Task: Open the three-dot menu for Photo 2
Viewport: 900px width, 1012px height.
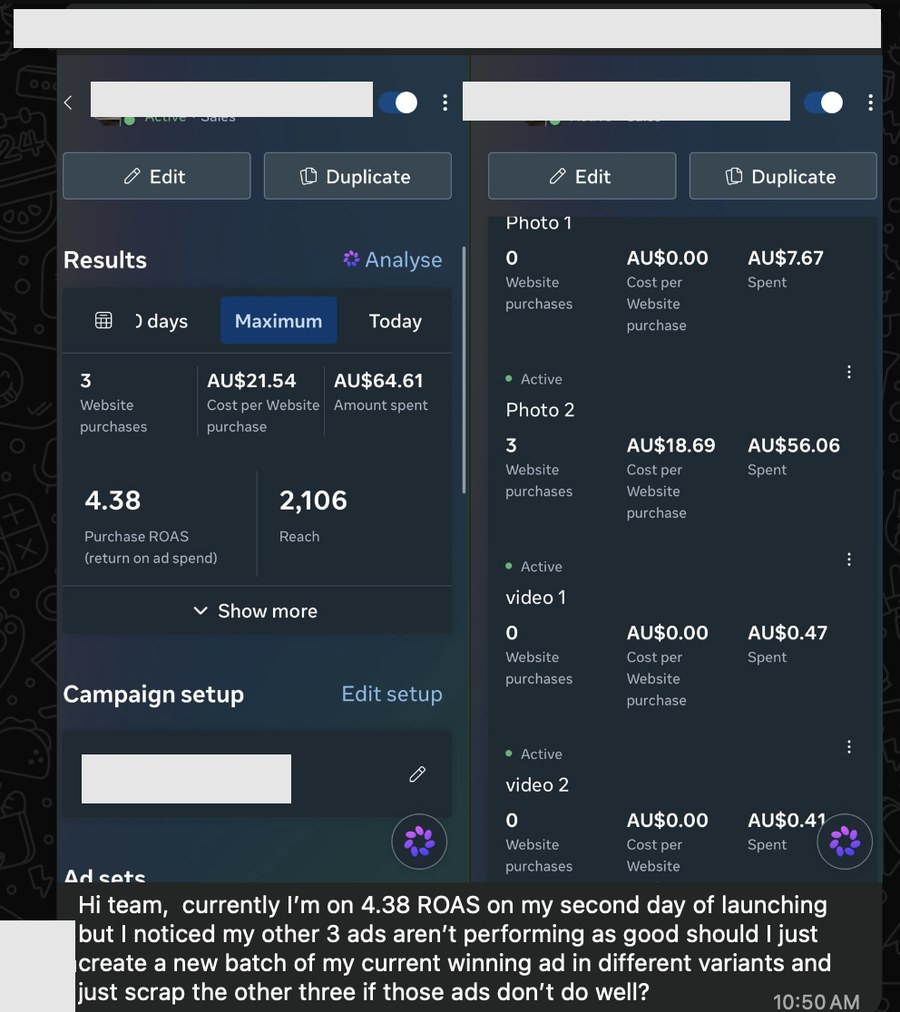Action: tap(849, 372)
